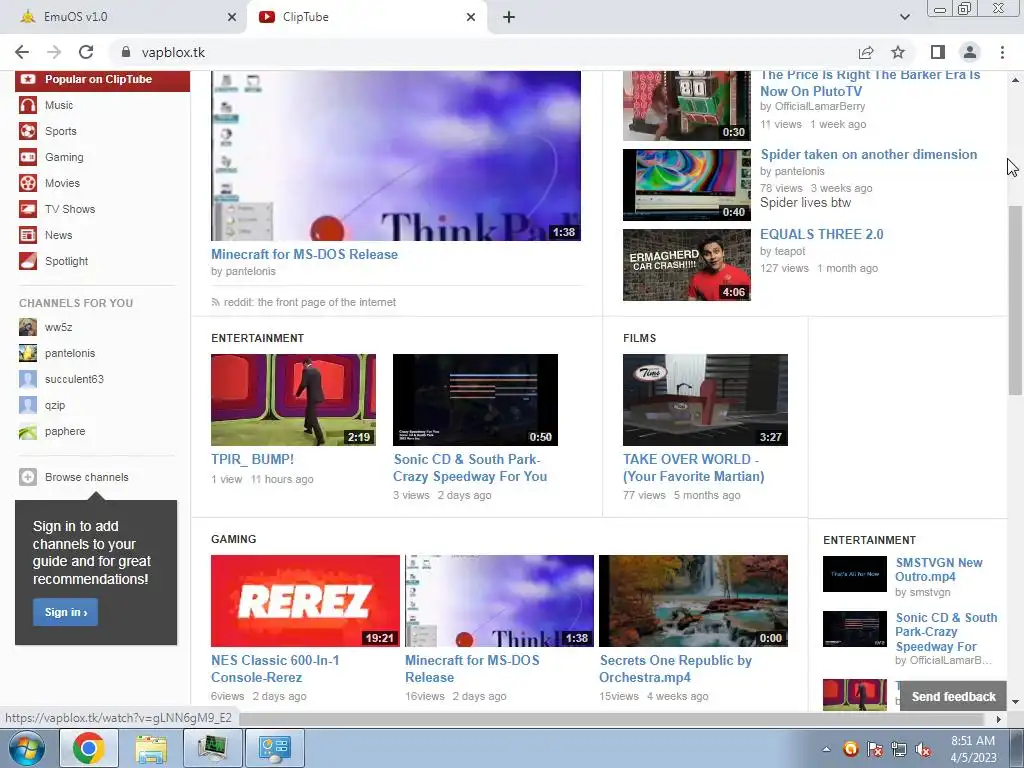
Task: Click the vertical scrollbar down arrow
Action: 1015,702
